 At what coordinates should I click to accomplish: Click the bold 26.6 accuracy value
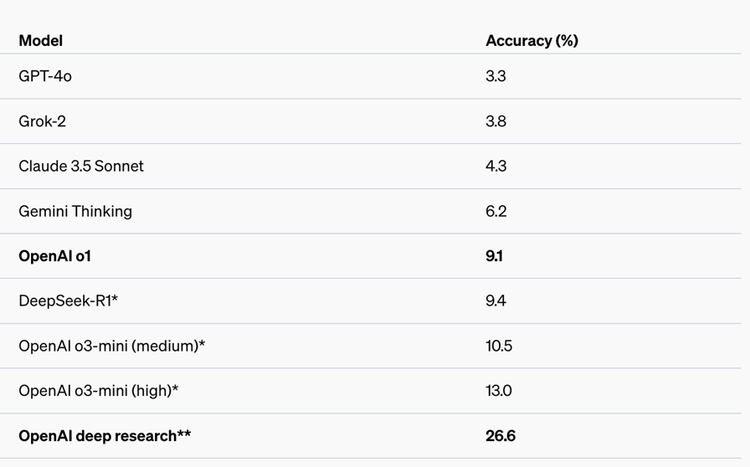tap(500, 436)
